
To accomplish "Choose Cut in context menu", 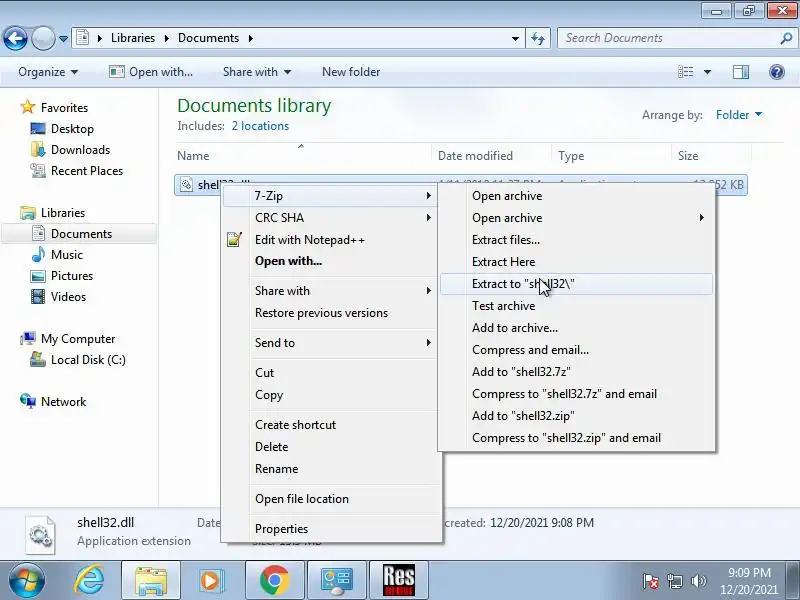I will pos(330,373).
